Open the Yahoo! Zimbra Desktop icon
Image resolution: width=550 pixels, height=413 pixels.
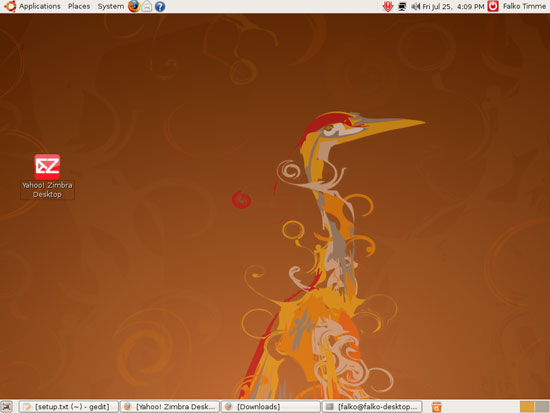point(47,167)
